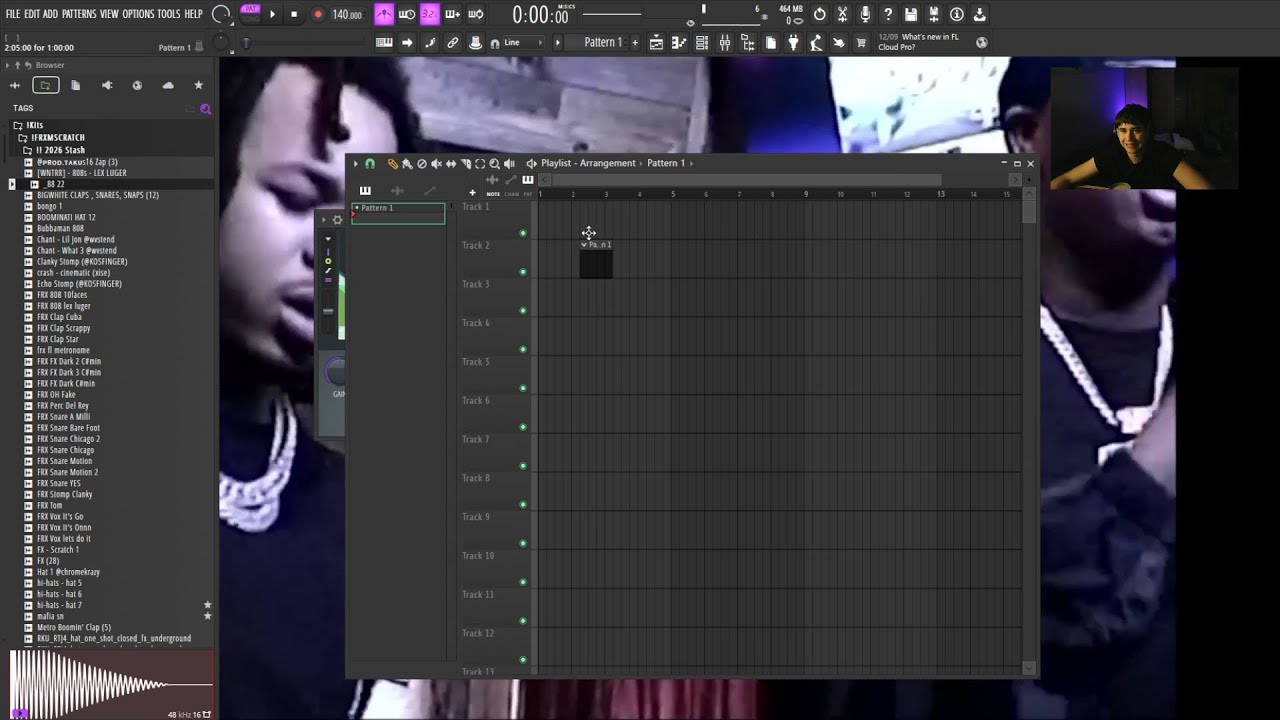Click the question mark help icon
The width and height of the screenshot is (1280, 720).
point(888,14)
